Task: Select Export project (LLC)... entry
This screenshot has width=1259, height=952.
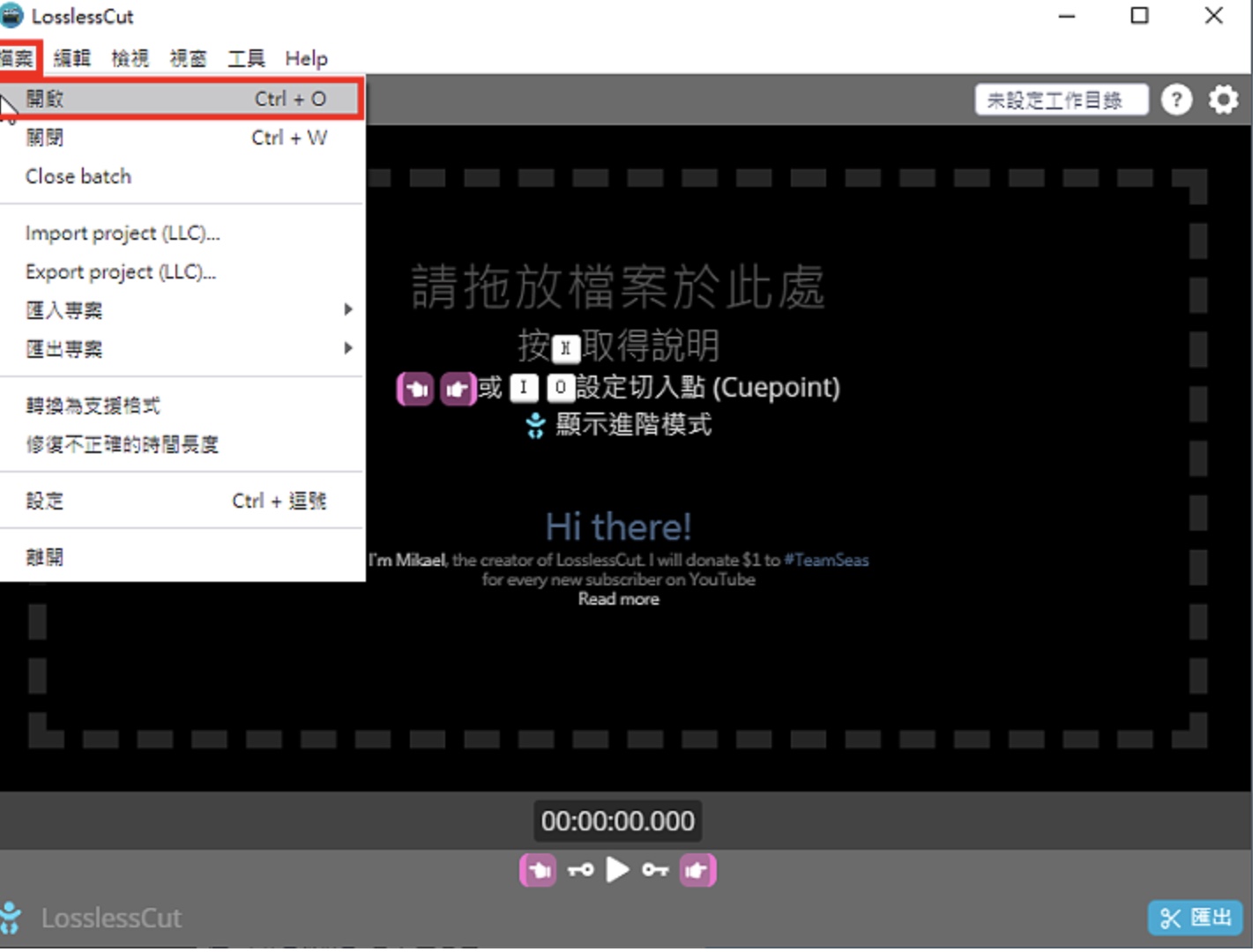Action: tap(183, 271)
